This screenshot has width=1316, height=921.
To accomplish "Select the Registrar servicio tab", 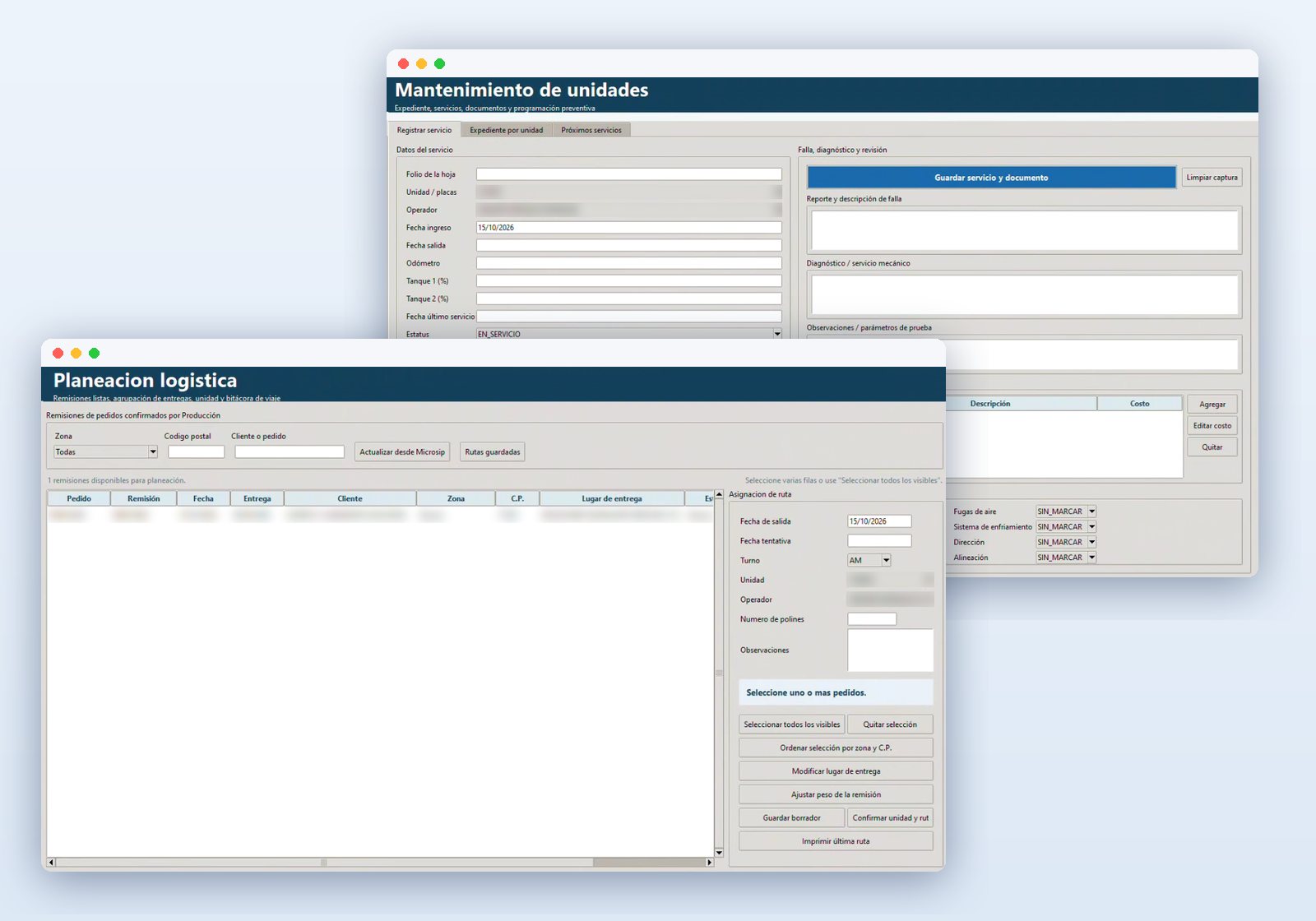I will coord(424,130).
